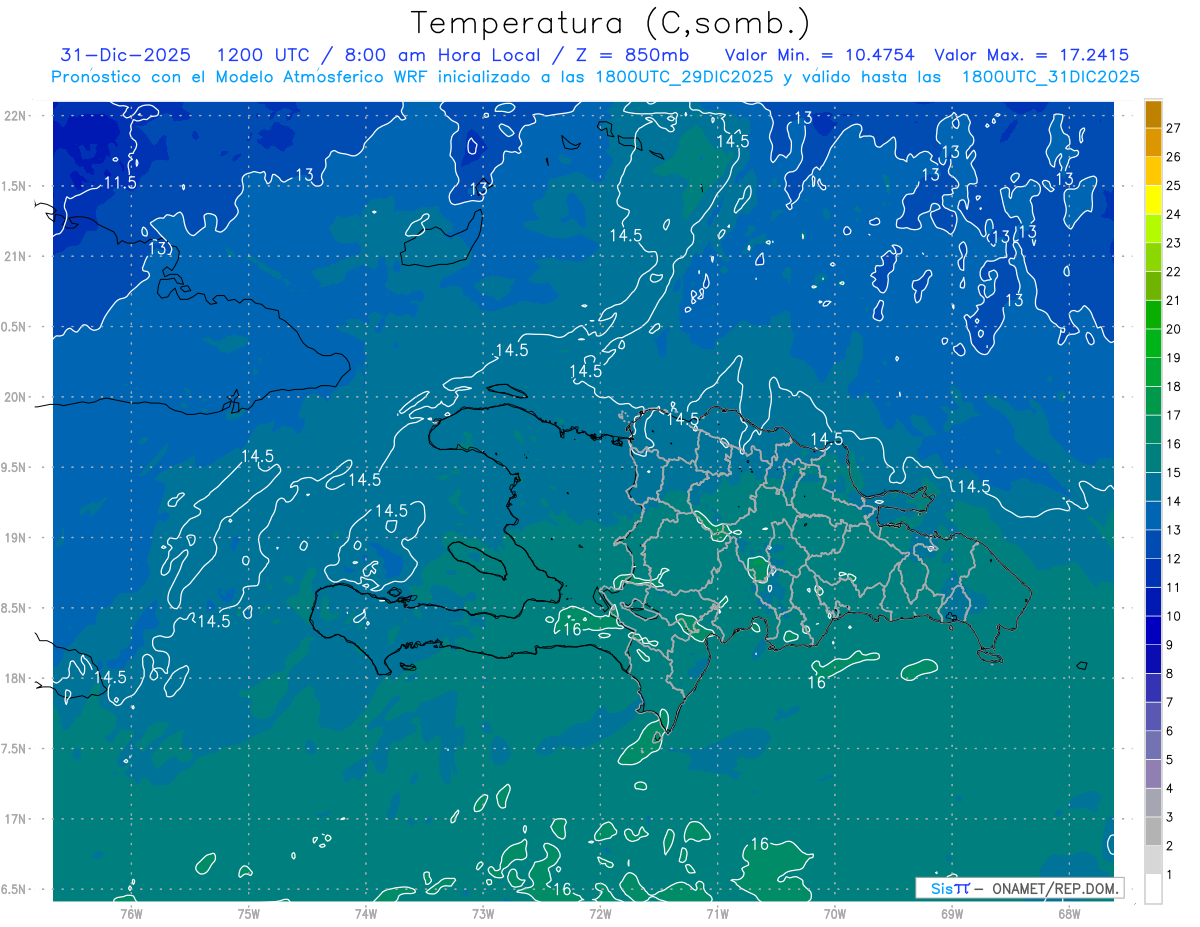Click the "6.5N" latitude axis label

tap(14, 889)
